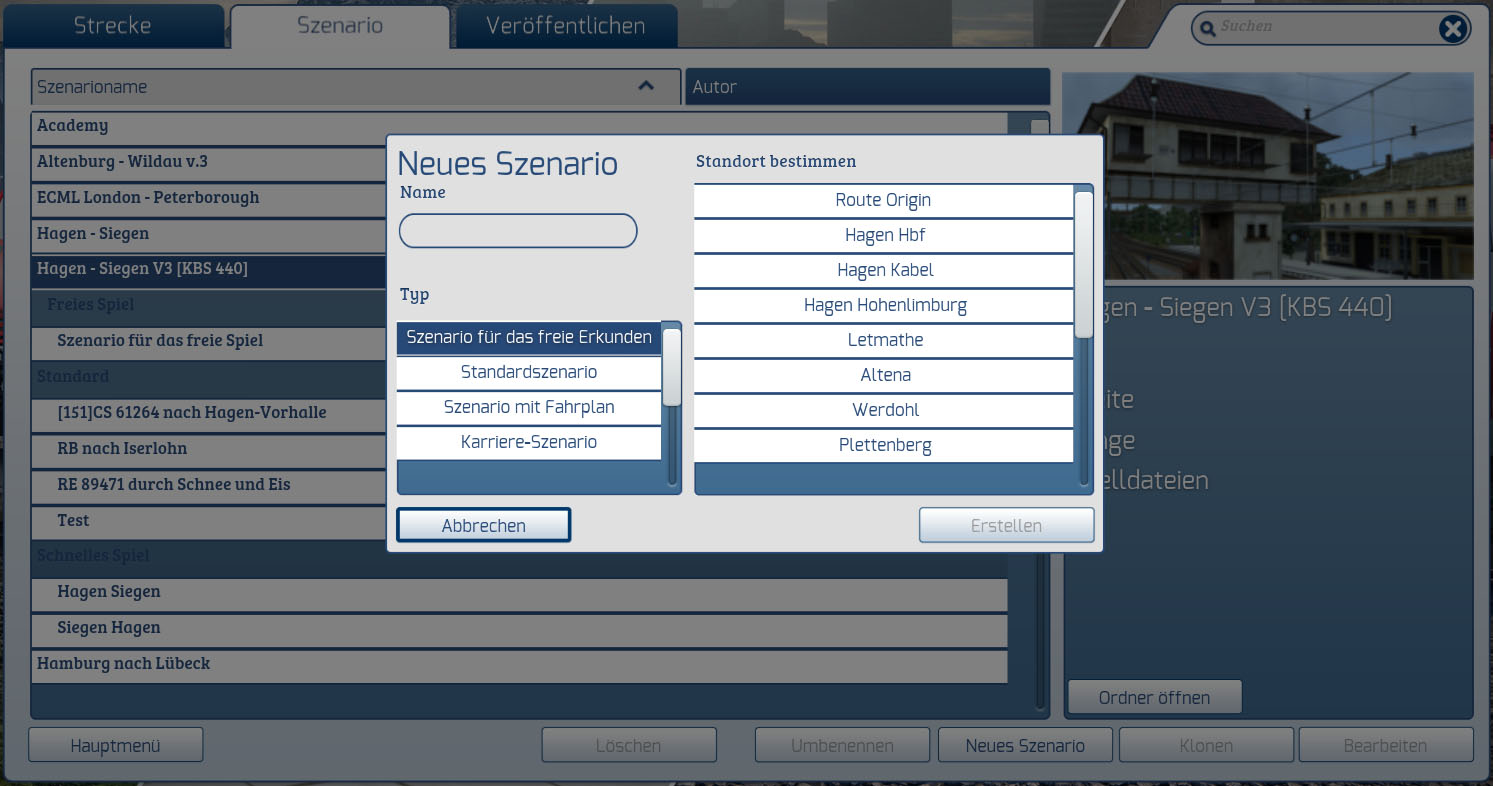This screenshot has width=1493, height=786.
Task: Switch to the Strecke tab
Action: tap(112, 26)
